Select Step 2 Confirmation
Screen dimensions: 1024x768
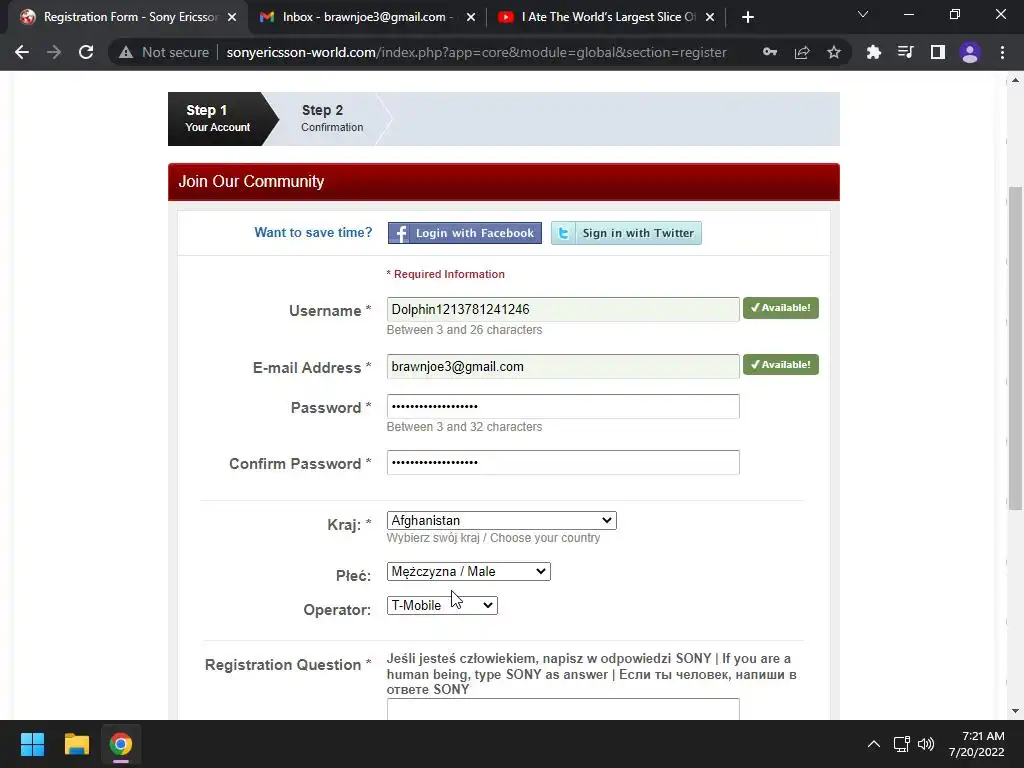point(332,118)
